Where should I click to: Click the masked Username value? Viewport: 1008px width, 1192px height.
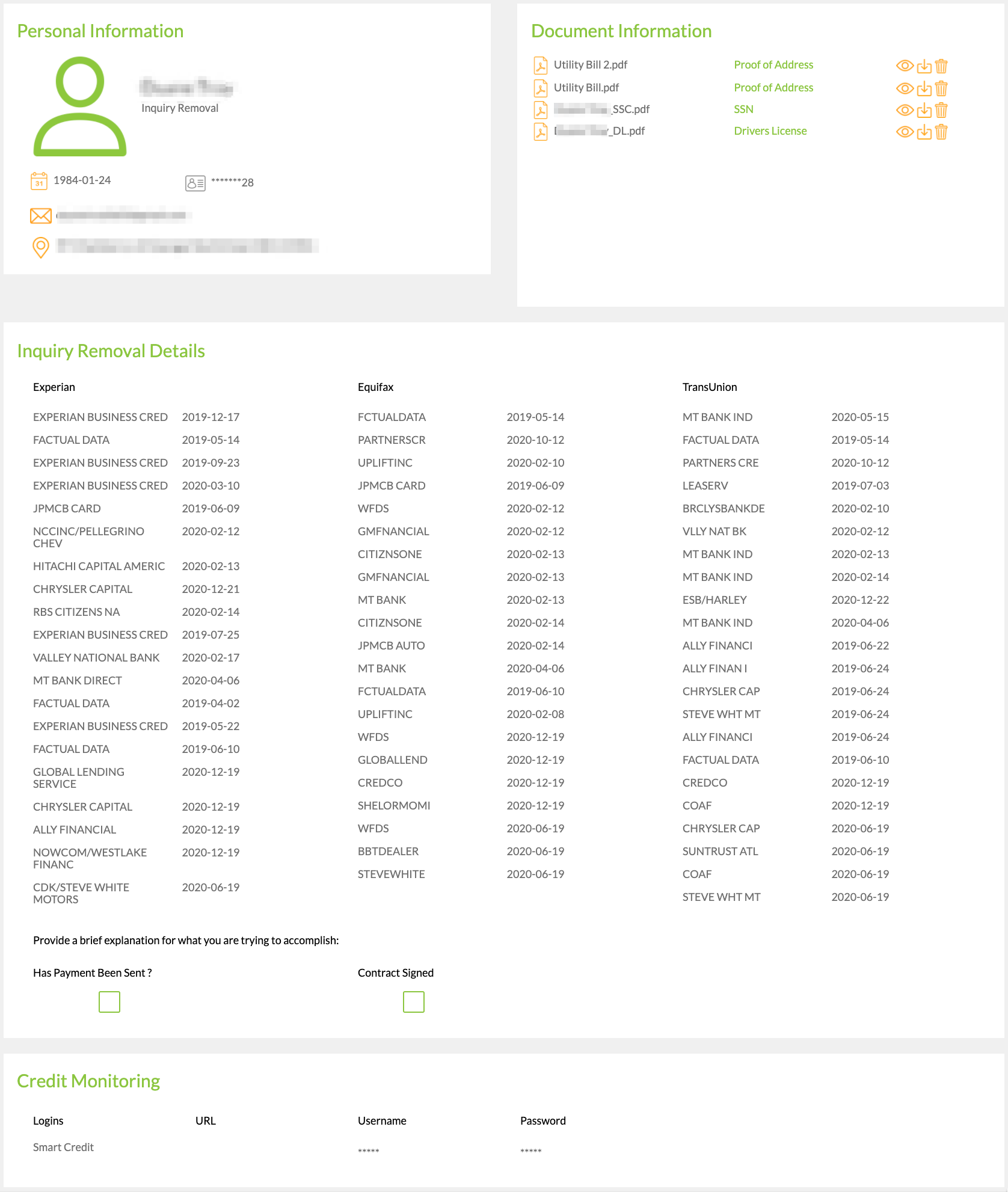point(369,1151)
